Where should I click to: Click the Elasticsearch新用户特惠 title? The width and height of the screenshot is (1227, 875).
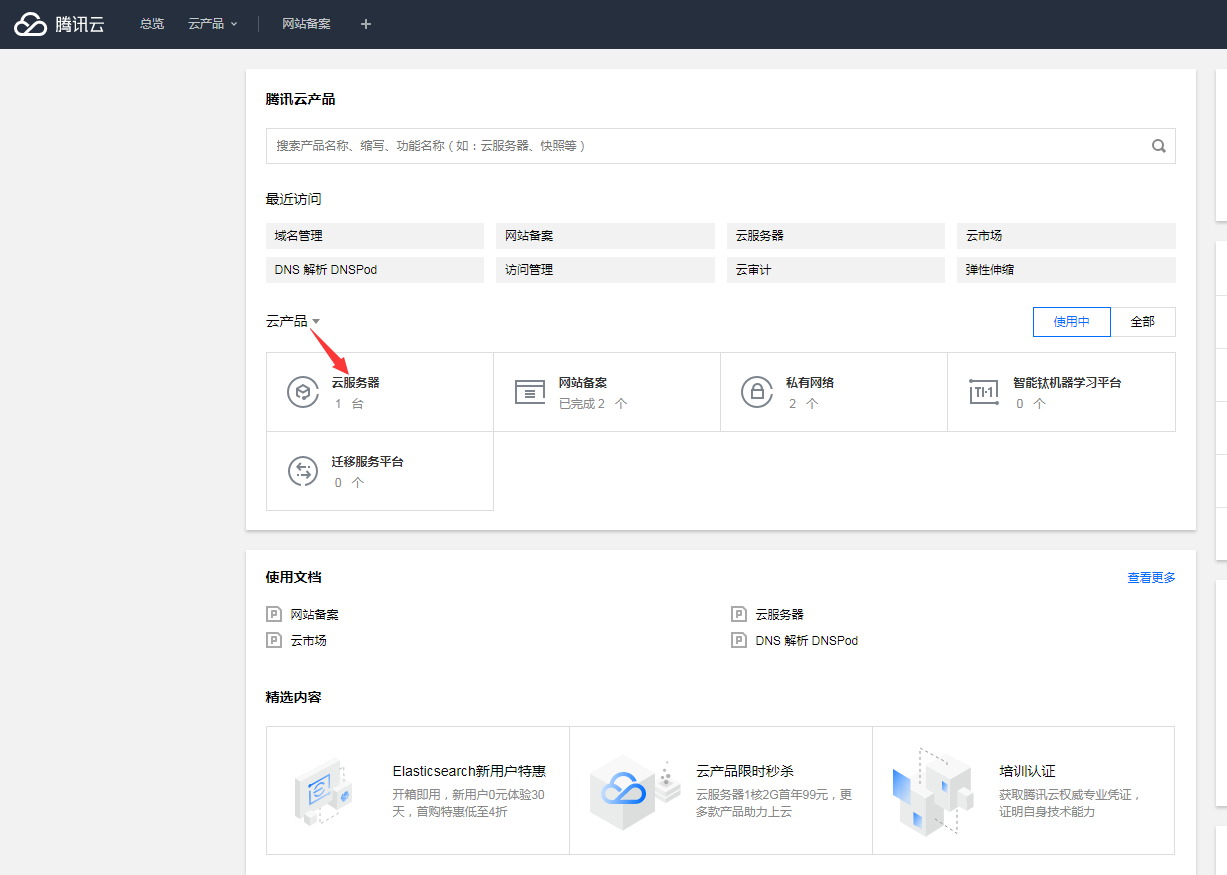click(469, 771)
